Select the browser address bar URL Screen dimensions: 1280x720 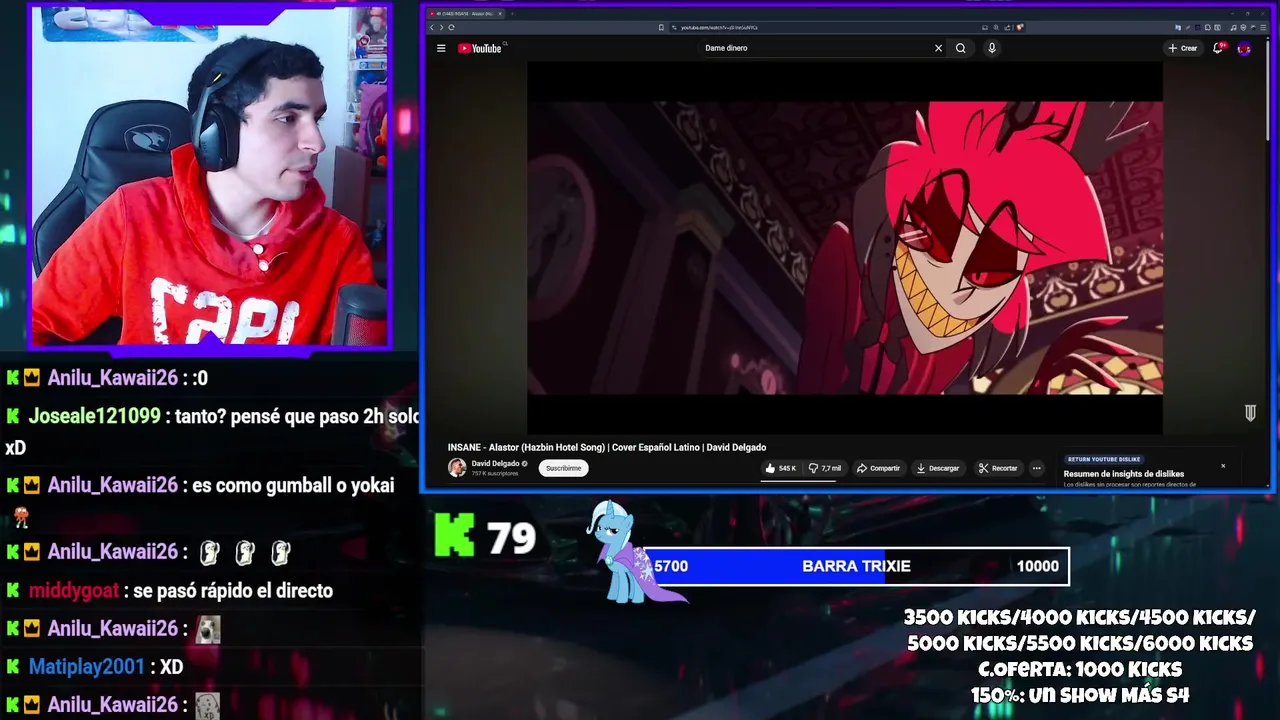tap(720, 27)
